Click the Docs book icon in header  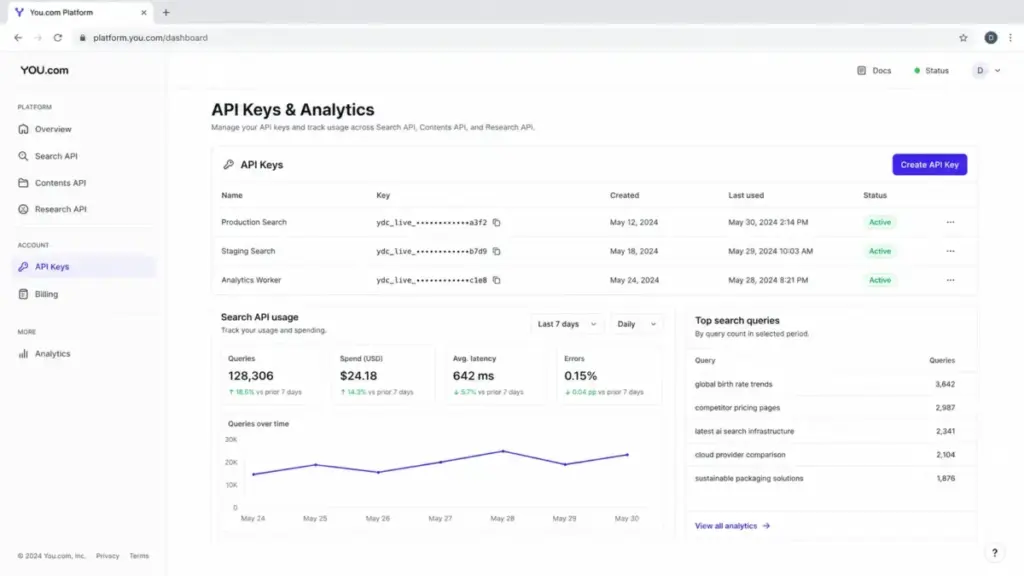tap(861, 71)
